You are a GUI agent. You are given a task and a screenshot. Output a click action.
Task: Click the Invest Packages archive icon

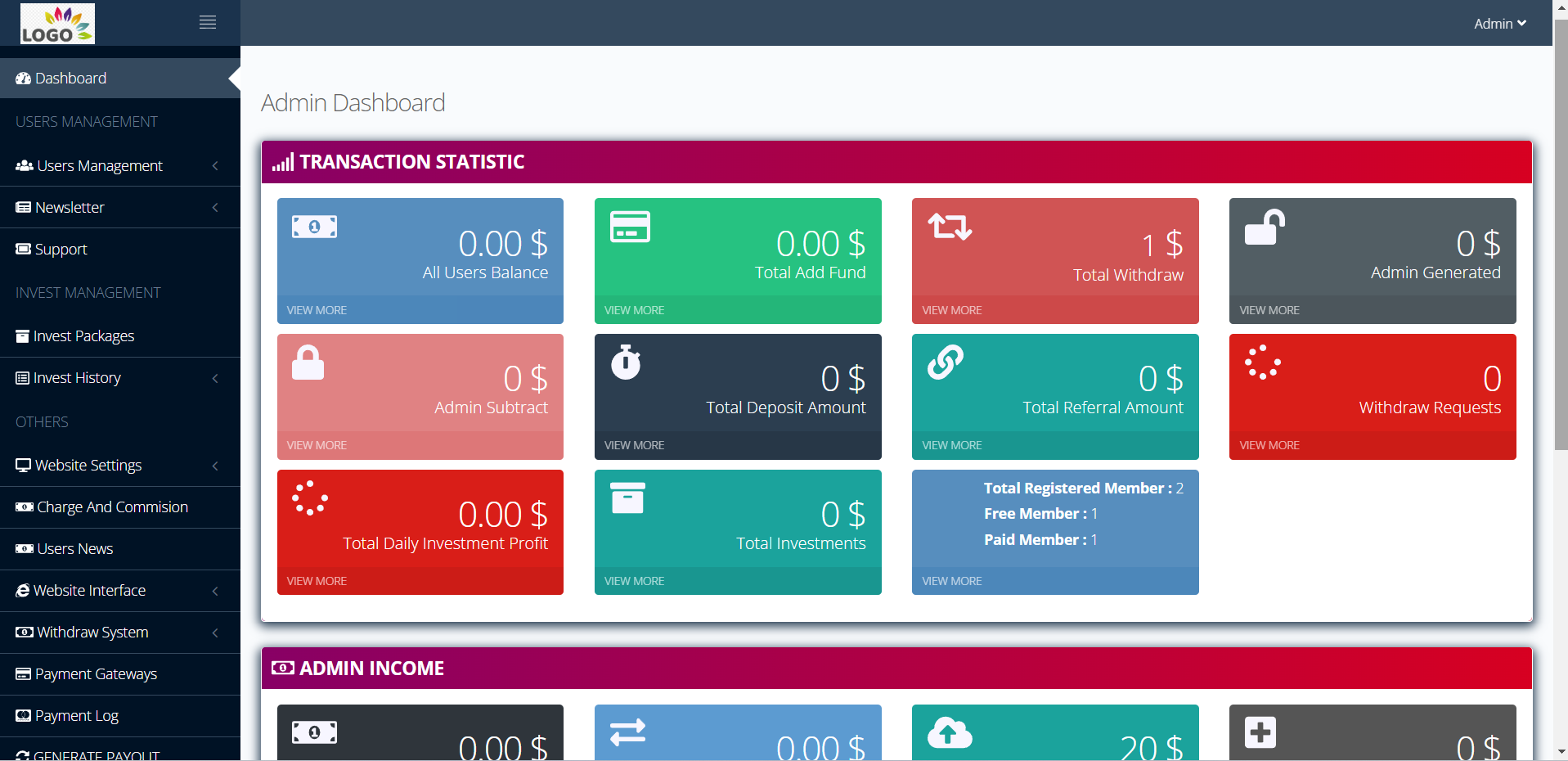[23, 336]
